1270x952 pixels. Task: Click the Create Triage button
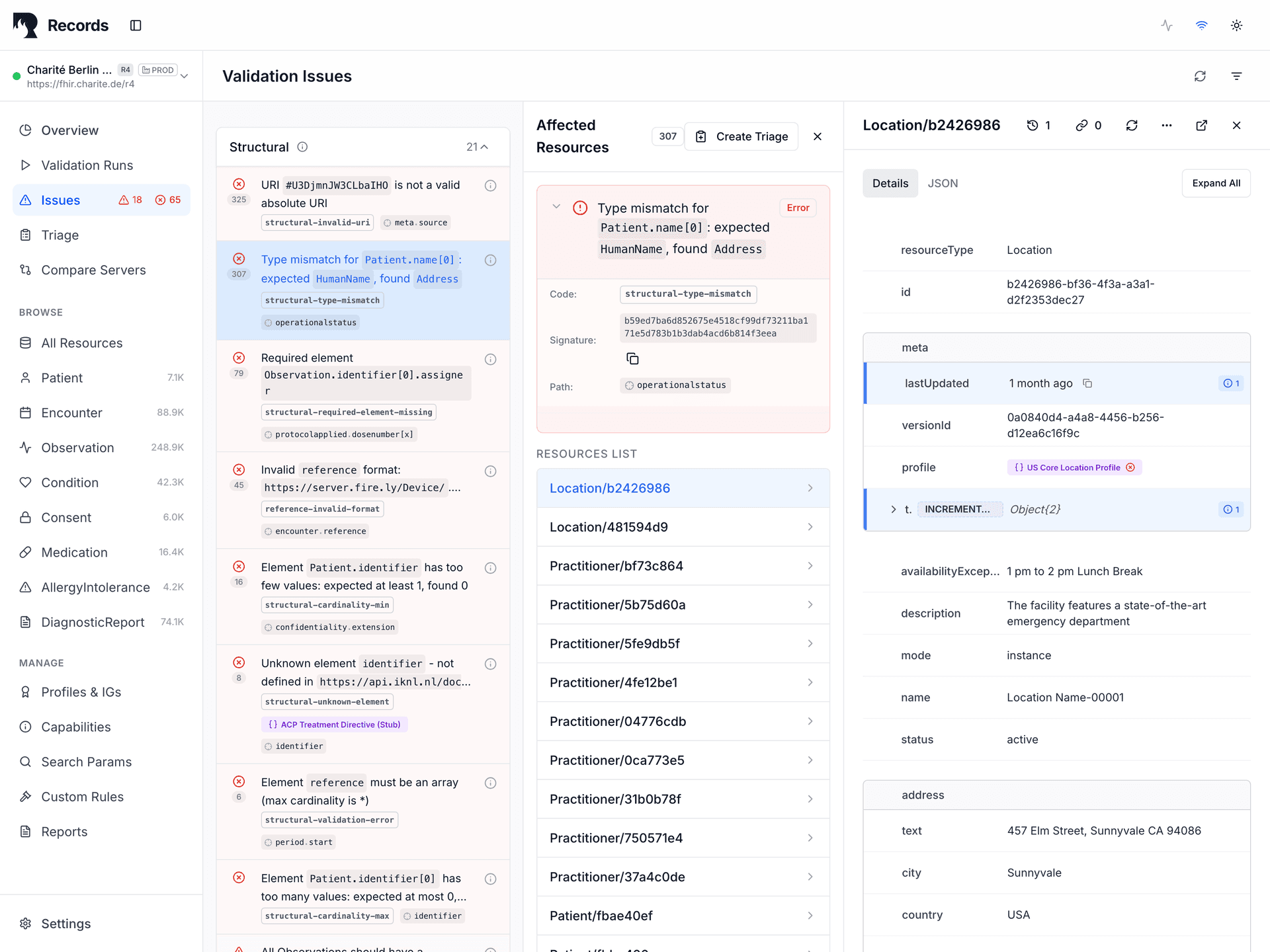pos(741,136)
